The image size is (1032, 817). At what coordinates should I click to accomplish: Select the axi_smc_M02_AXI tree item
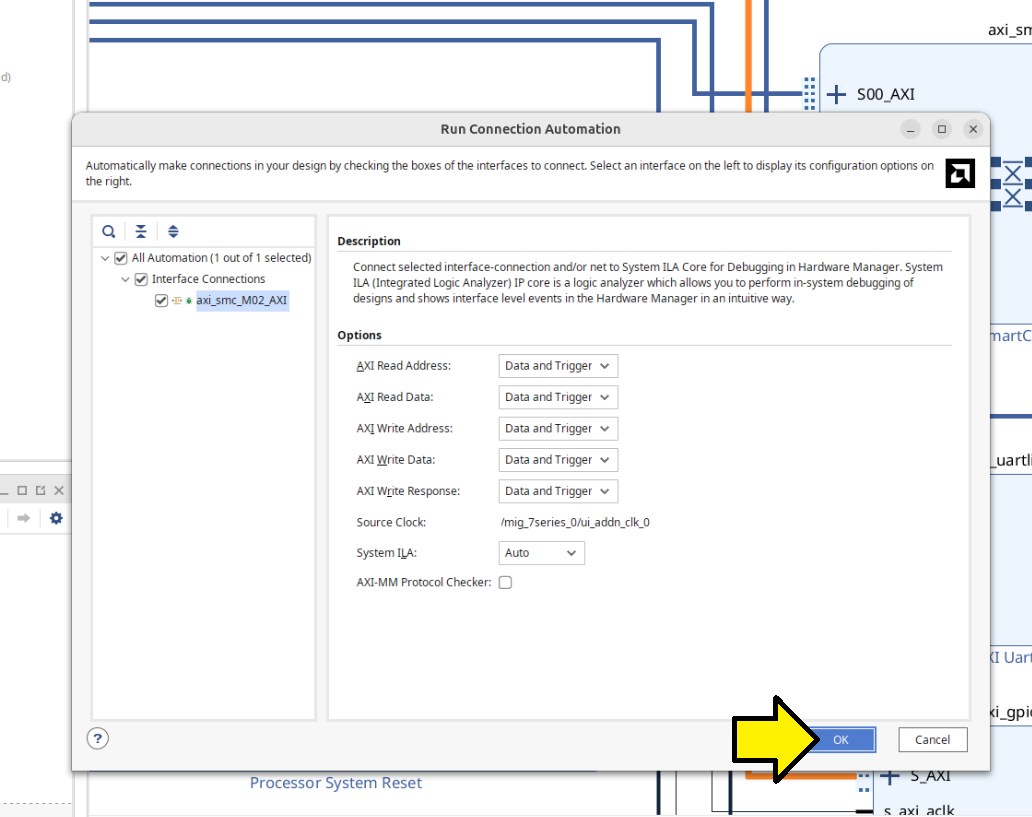pyautogui.click(x=241, y=300)
